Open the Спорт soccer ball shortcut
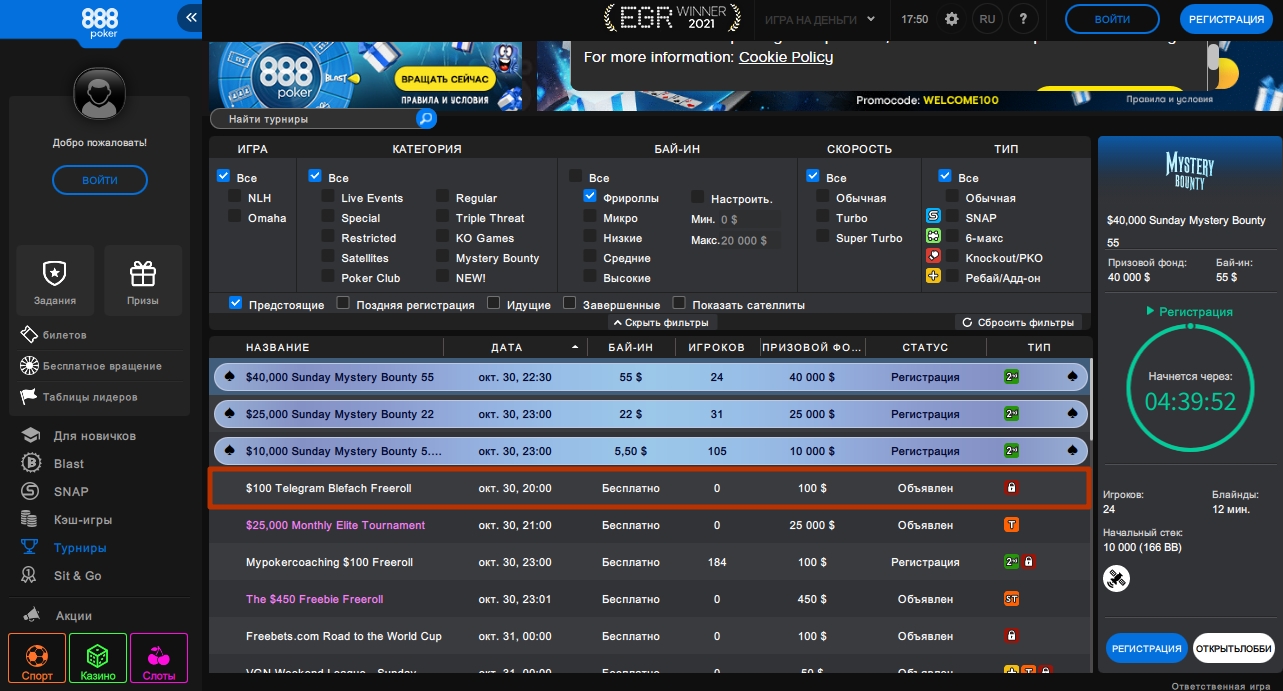 click(x=37, y=660)
